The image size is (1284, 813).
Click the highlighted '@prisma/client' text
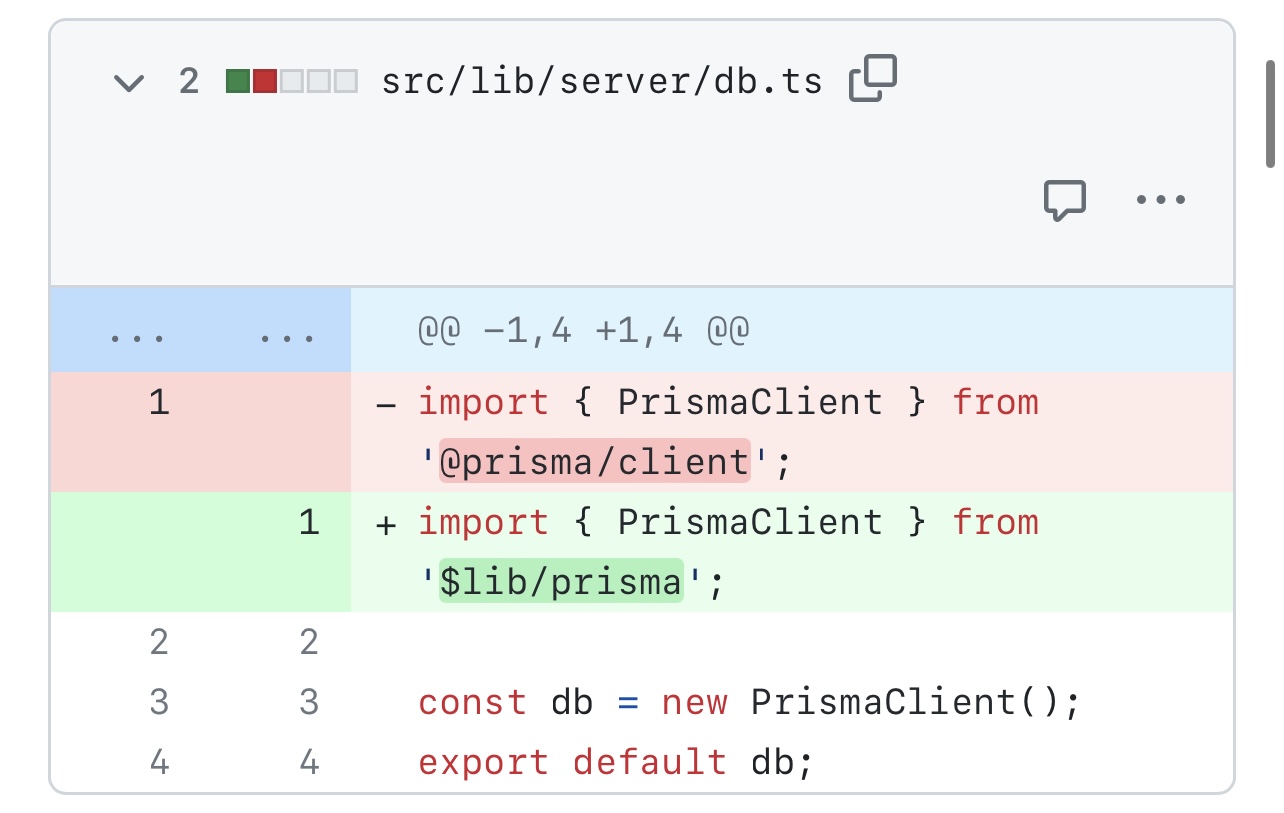(595, 461)
